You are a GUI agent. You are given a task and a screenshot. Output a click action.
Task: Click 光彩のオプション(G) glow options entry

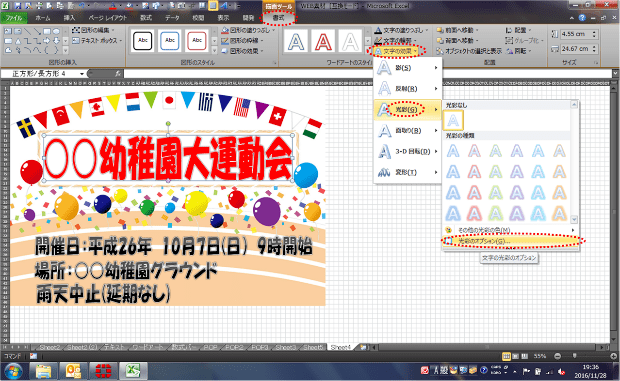tap(510, 241)
